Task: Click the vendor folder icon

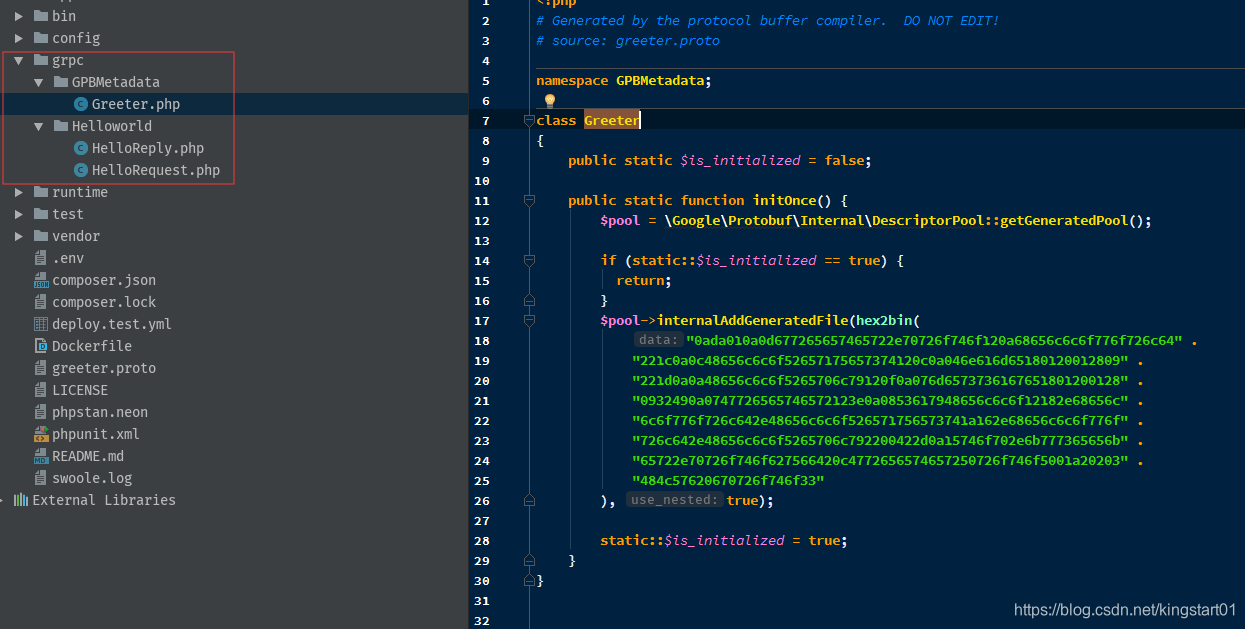Action: coord(41,236)
